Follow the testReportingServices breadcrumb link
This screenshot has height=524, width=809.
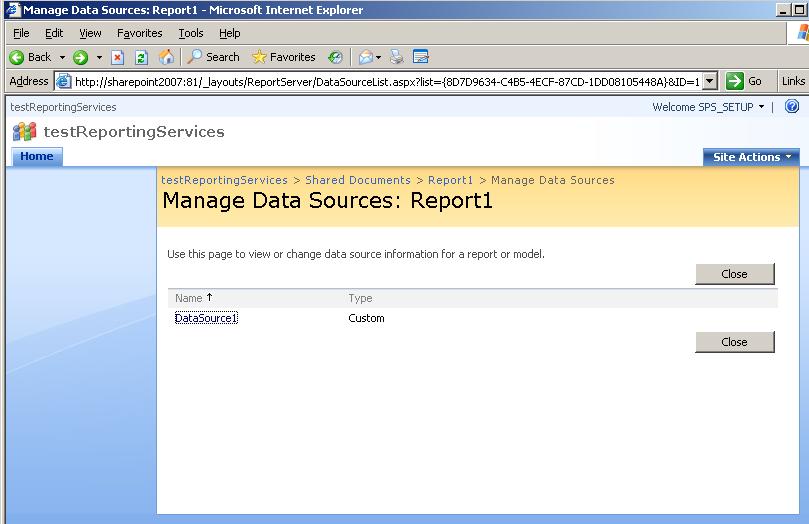pyautogui.click(x=224, y=180)
